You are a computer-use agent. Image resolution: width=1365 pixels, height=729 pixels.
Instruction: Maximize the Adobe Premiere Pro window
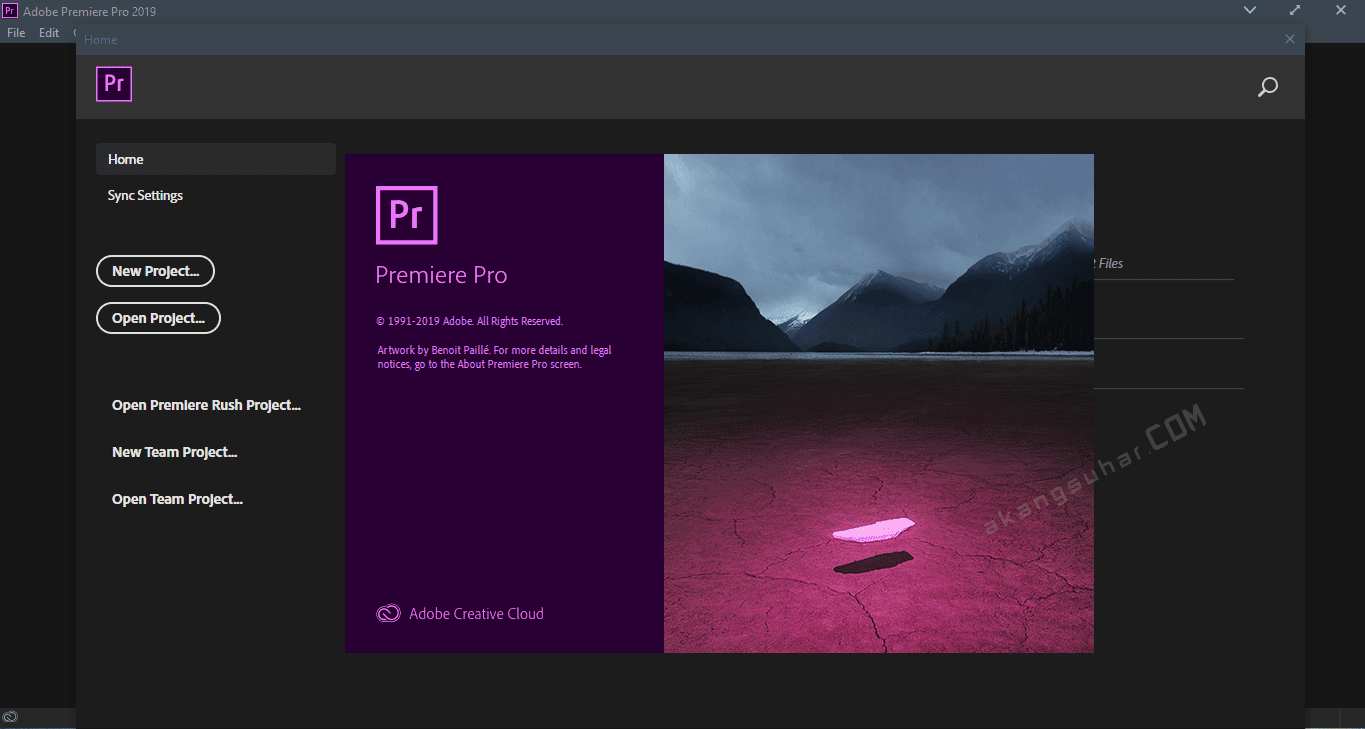(1295, 11)
